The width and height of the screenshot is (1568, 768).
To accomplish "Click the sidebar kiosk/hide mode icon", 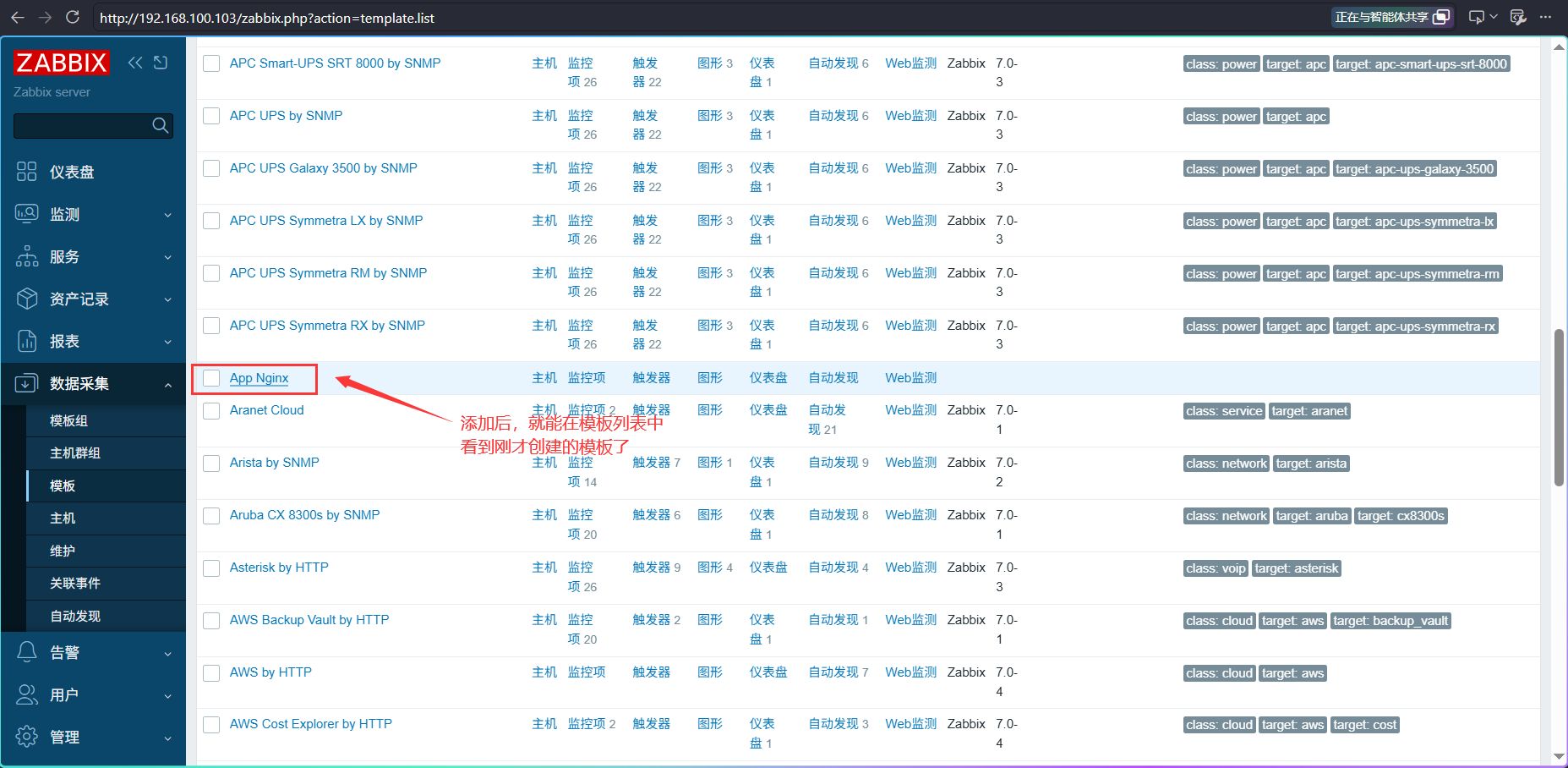I will [x=161, y=63].
